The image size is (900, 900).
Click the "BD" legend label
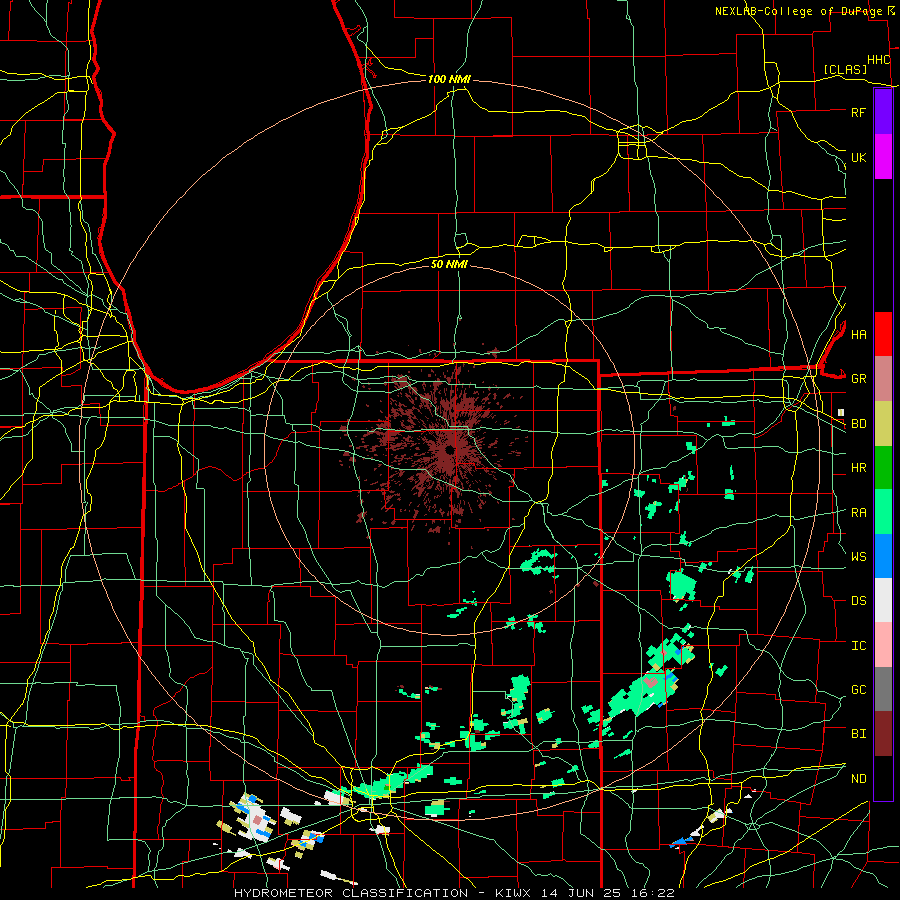point(858,424)
